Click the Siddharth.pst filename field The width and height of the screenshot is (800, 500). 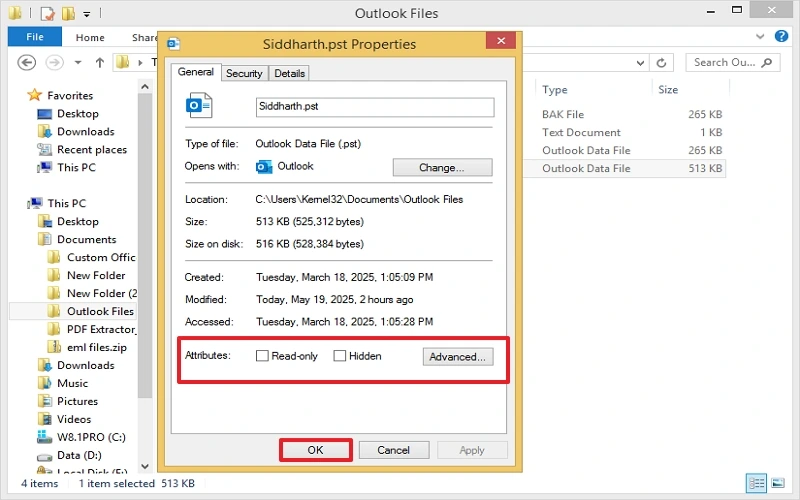pos(374,107)
